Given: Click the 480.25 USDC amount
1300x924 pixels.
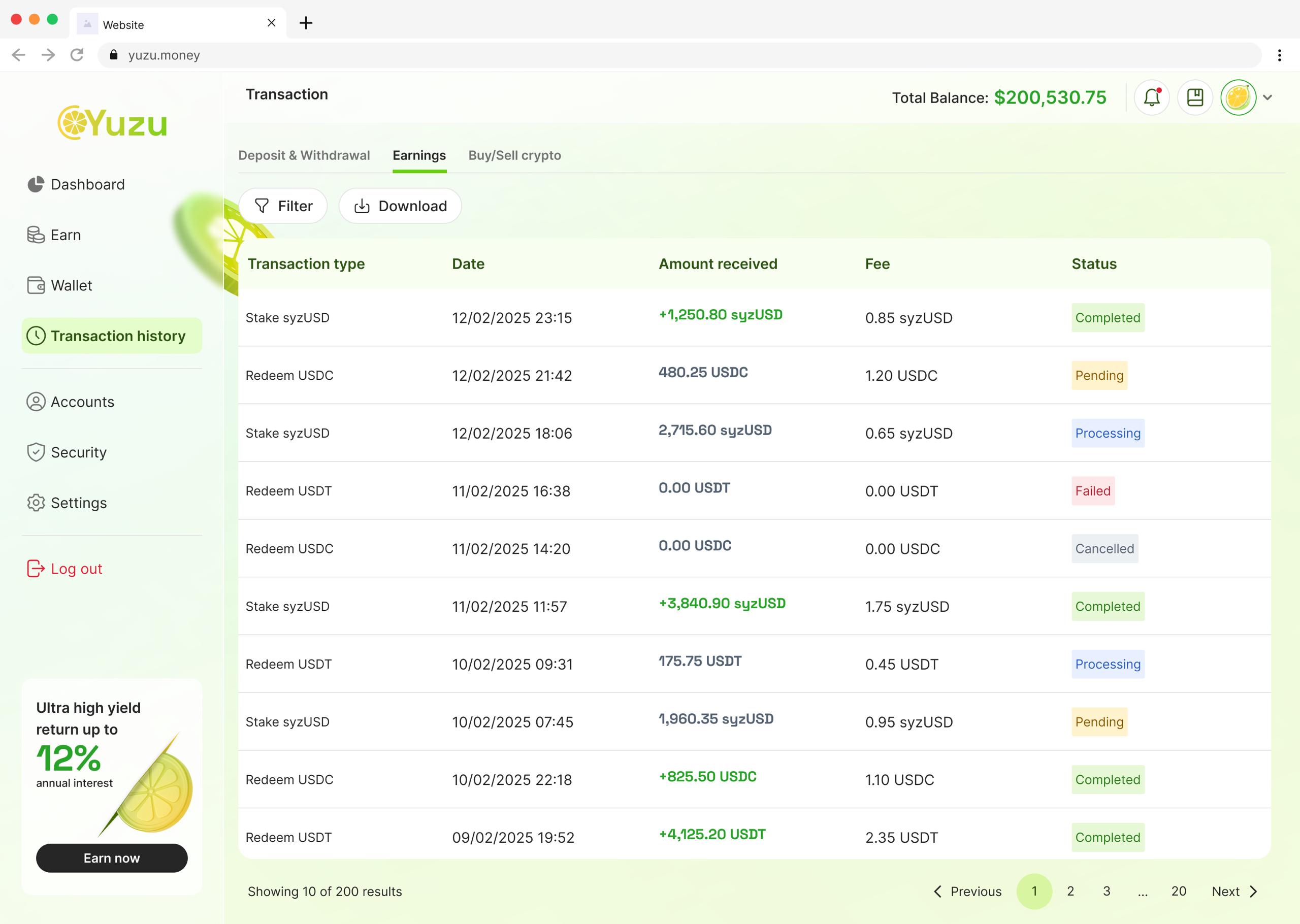Looking at the screenshot, I should point(703,372).
